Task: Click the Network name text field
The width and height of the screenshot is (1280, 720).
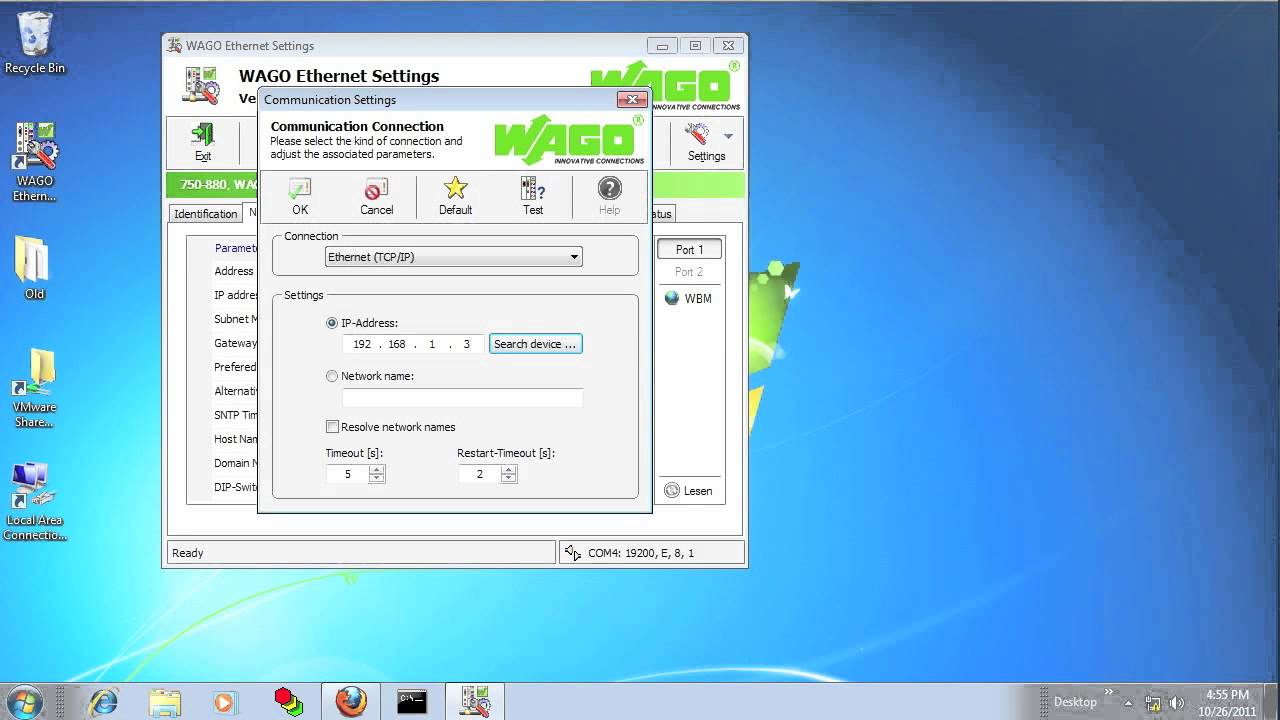Action: point(462,397)
